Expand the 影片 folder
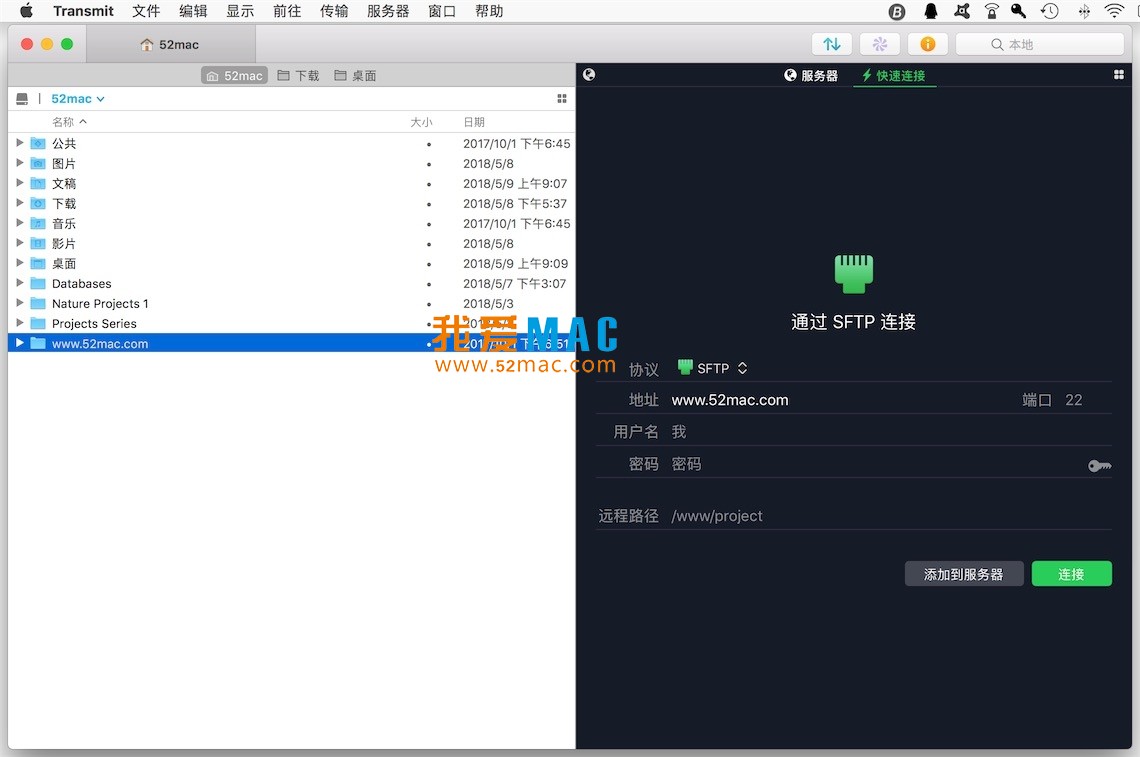The image size is (1140, 757). (x=20, y=243)
